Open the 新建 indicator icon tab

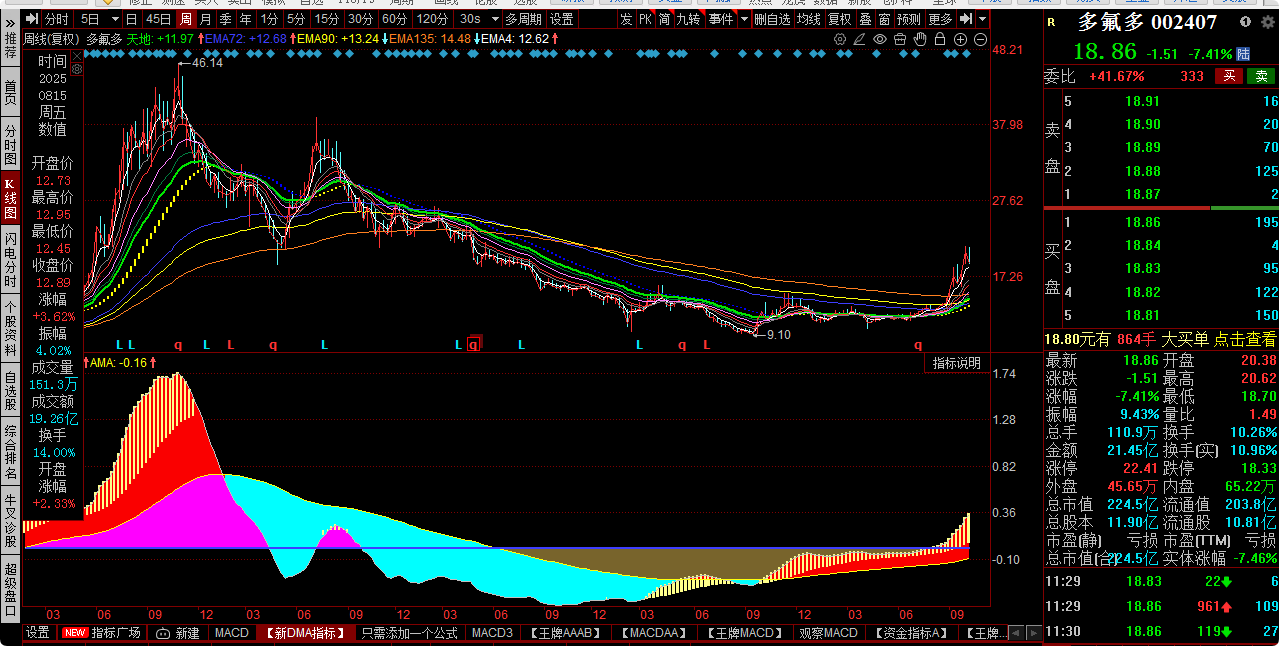pyautogui.click(x=177, y=633)
